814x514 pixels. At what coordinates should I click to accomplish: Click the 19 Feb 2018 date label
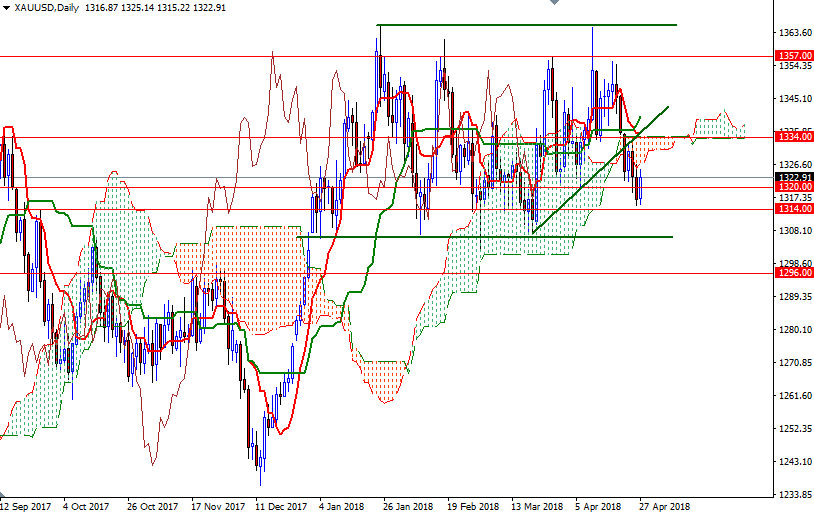(472, 506)
